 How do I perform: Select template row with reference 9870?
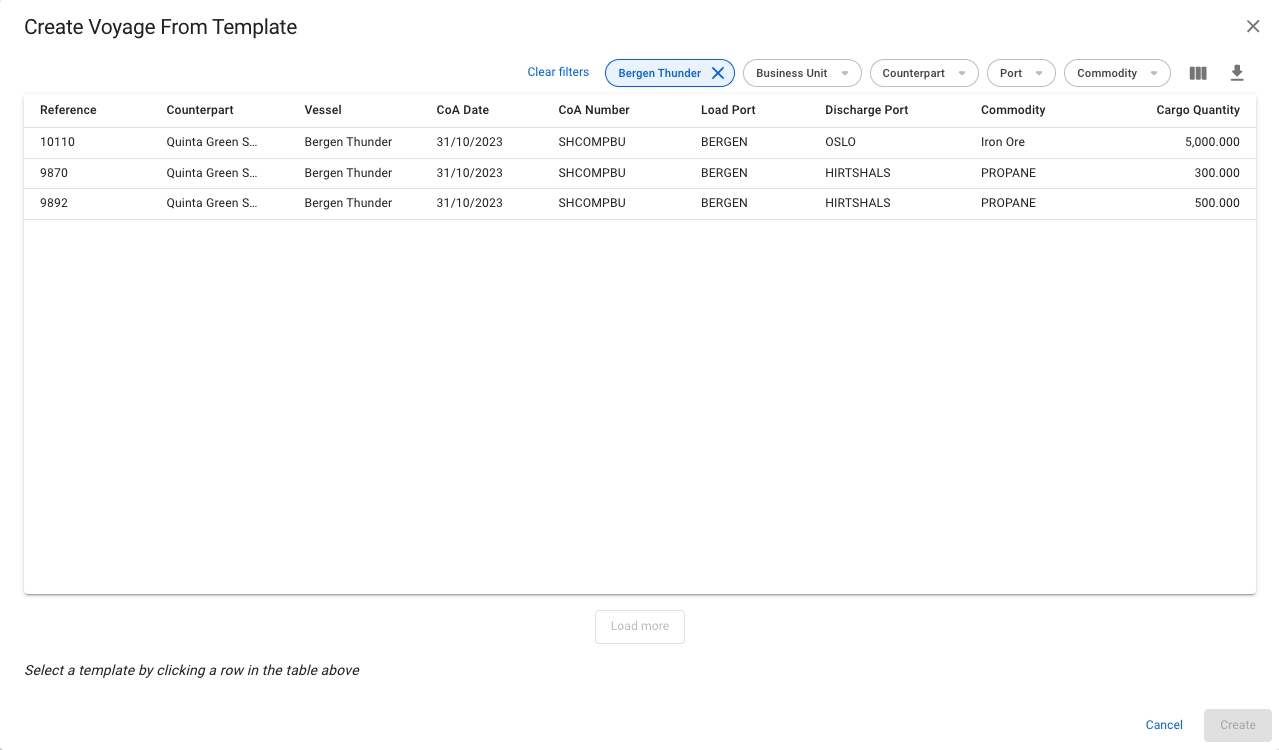point(640,173)
